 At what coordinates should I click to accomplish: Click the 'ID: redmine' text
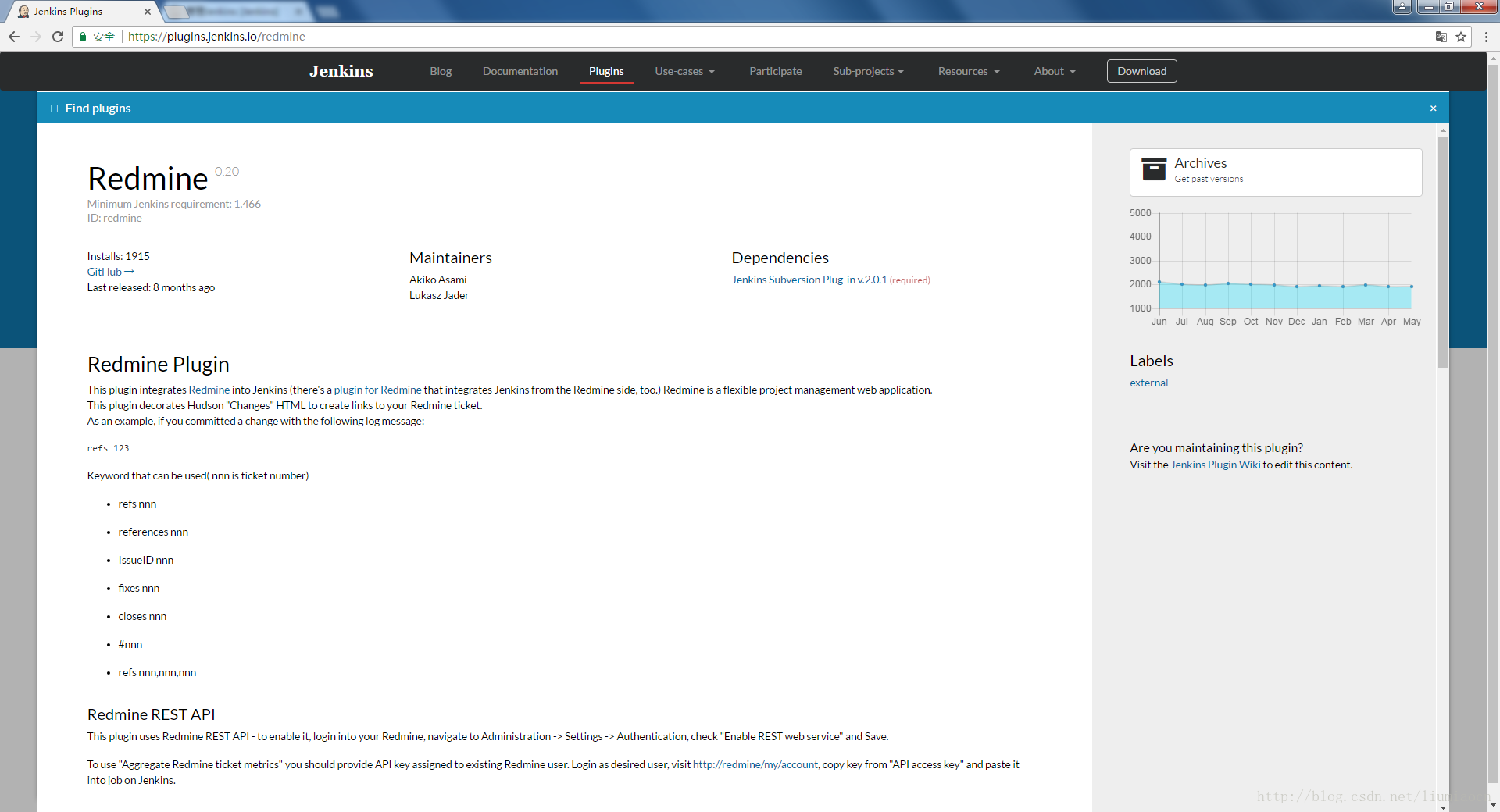114,218
